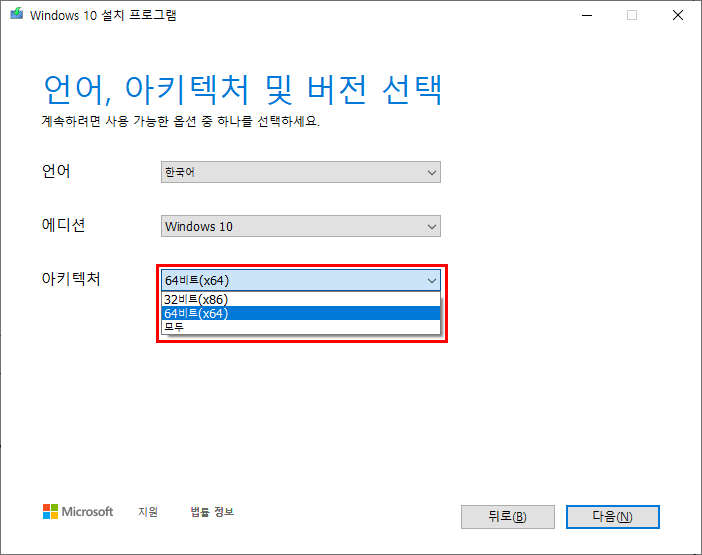Close the Windows 10 setup window
The width and height of the screenshot is (702, 555).
click(x=678, y=15)
